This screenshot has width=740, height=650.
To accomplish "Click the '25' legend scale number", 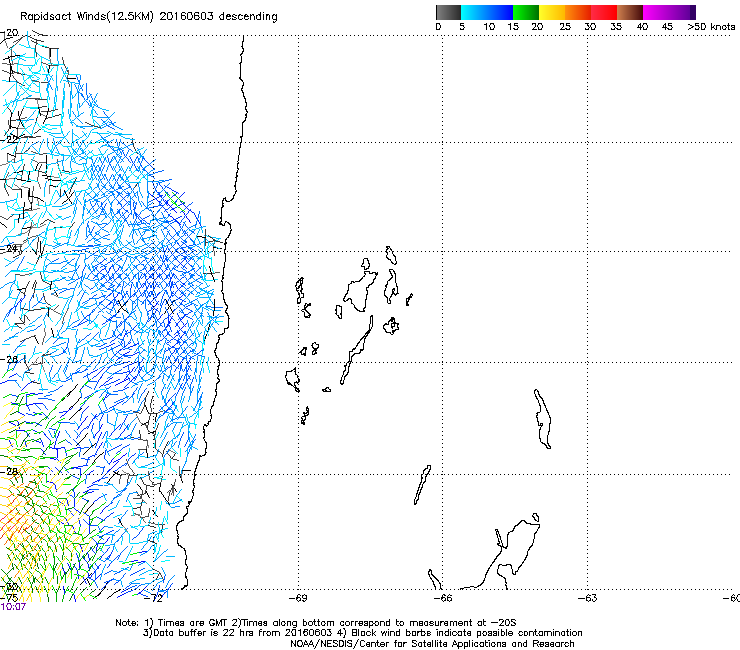I will (x=565, y=27).
